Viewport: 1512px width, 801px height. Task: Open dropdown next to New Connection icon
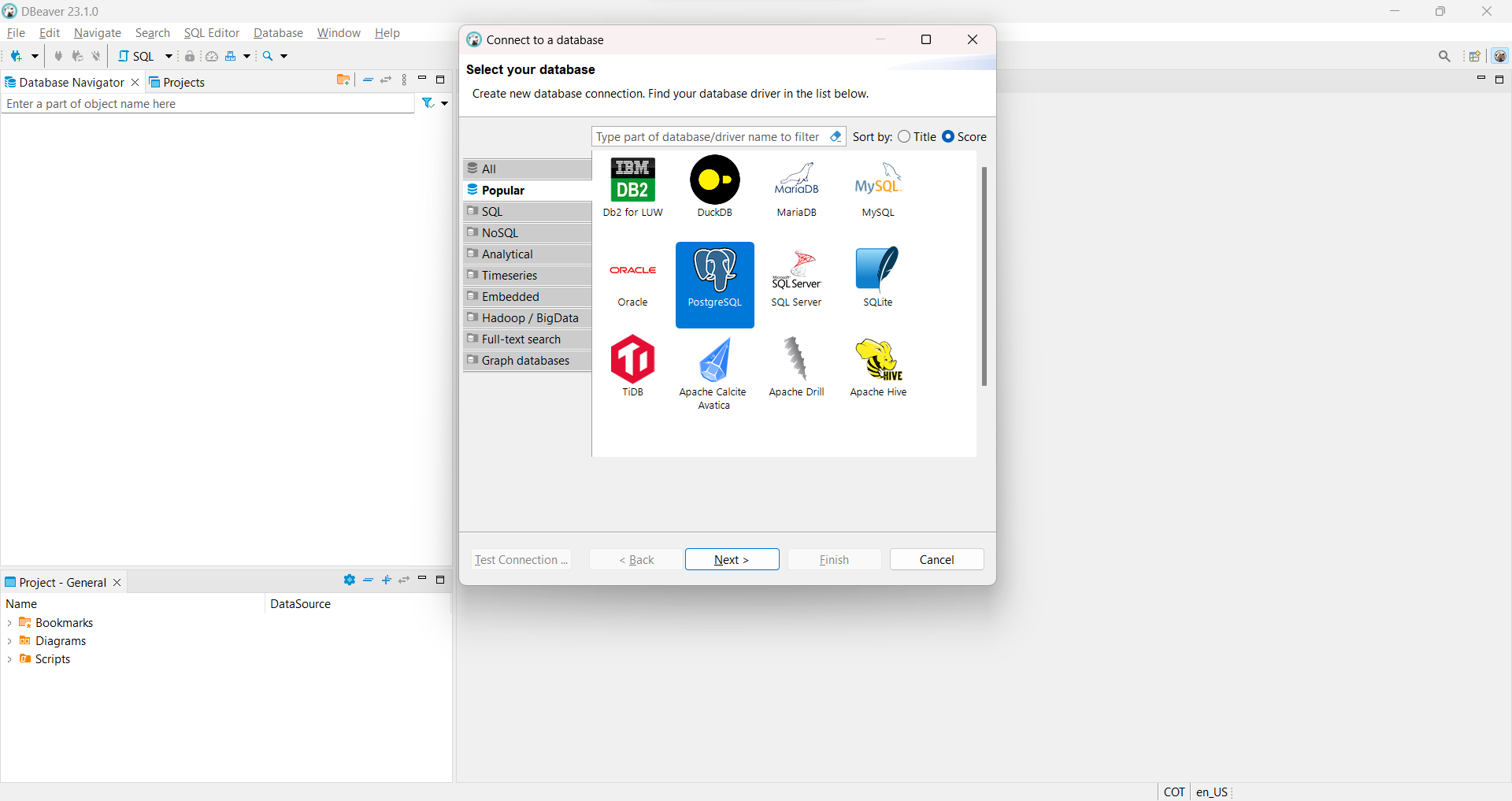click(35, 56)
